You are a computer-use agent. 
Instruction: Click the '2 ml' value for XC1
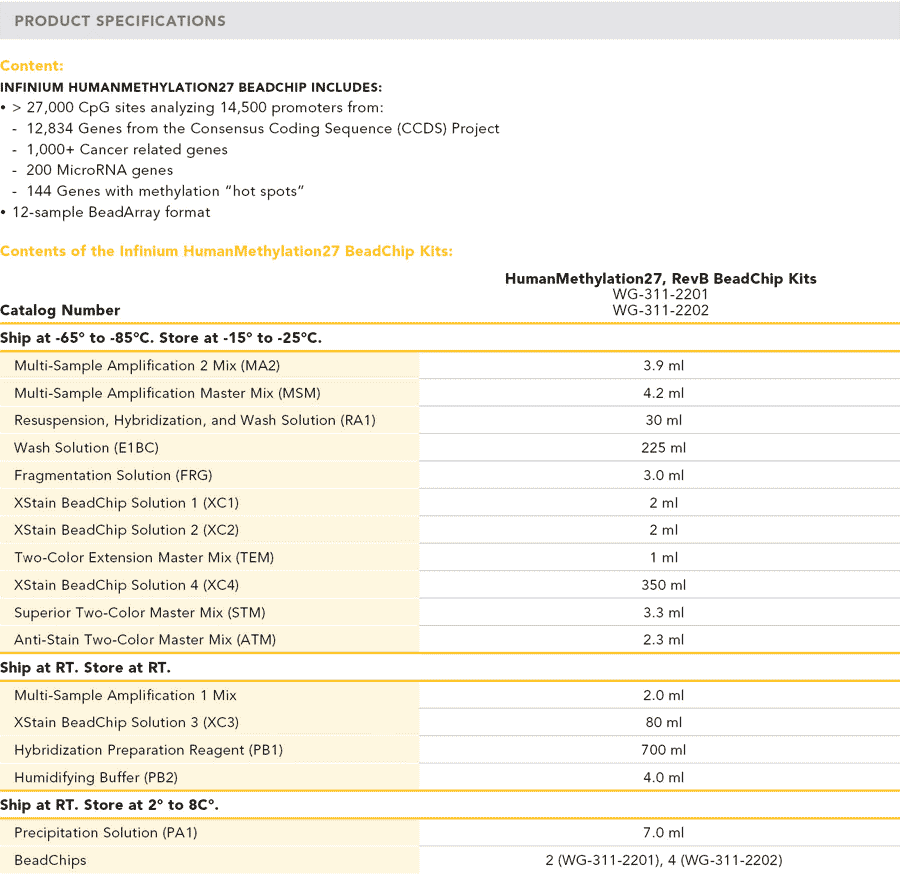[664, 503]
